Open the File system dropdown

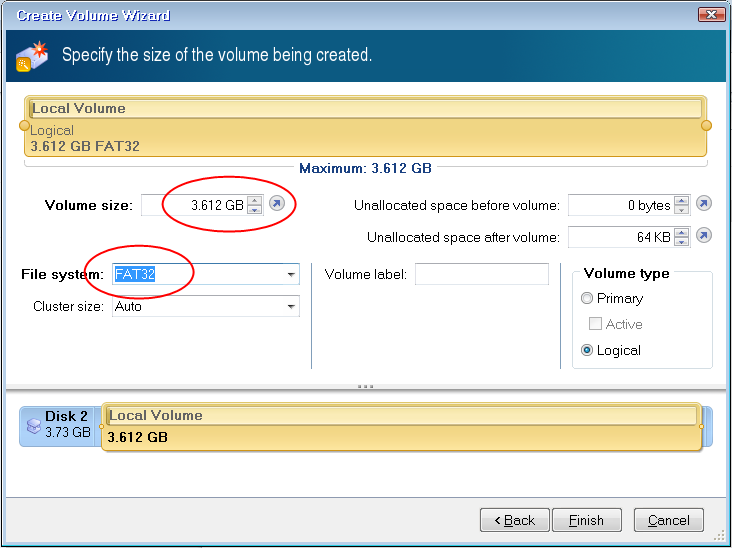pyautogui.click(x=291, y=275)
